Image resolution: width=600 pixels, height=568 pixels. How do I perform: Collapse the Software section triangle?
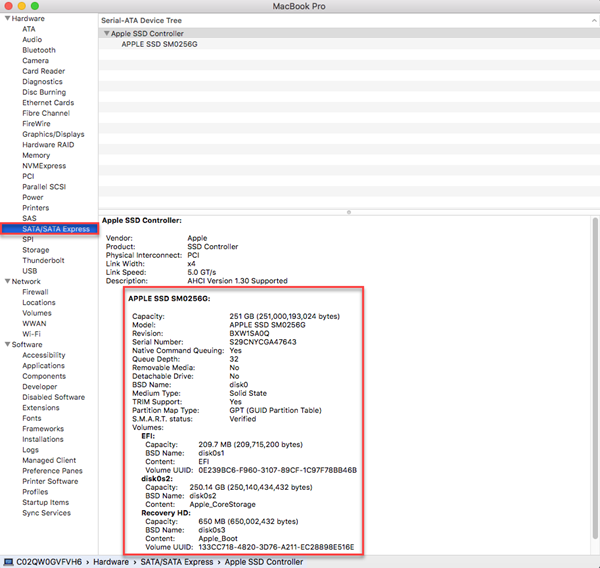click(x=7, y=344)
